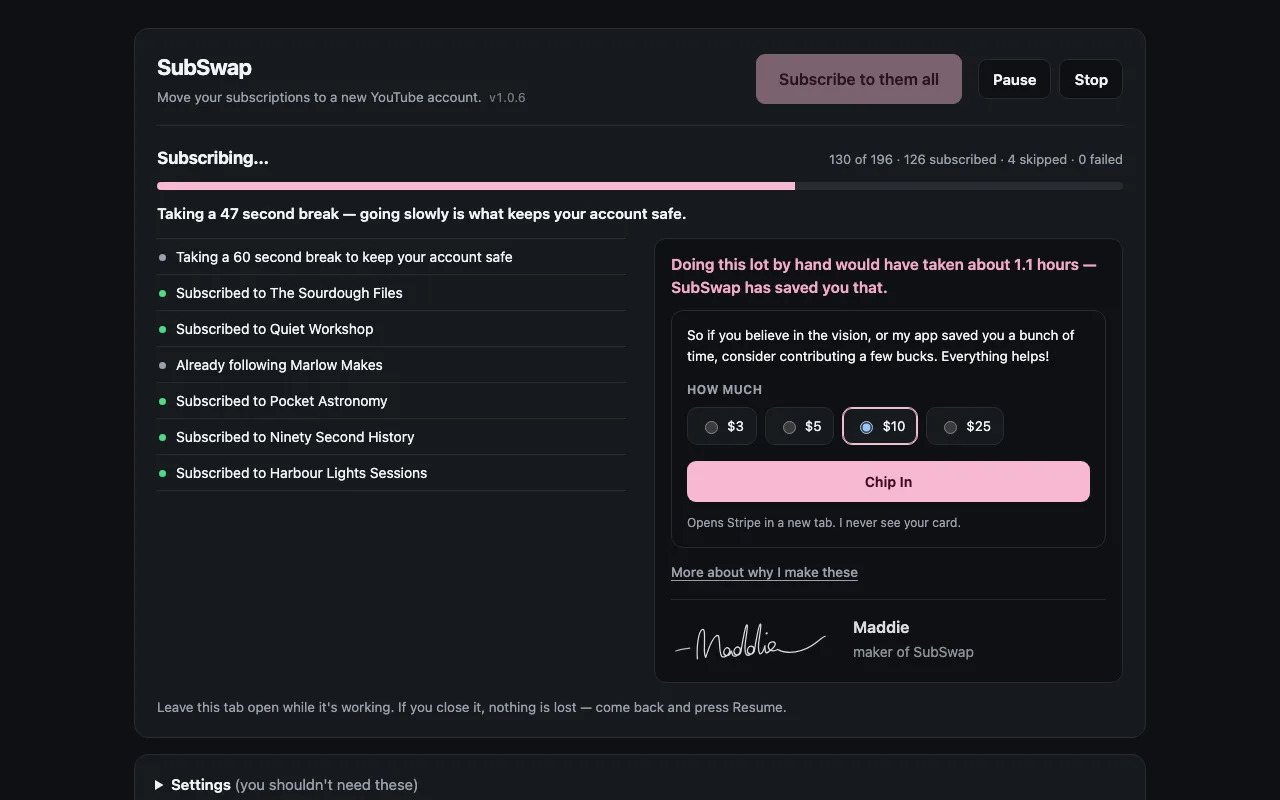Click the maker of SubSwap caption

point(913,652)
